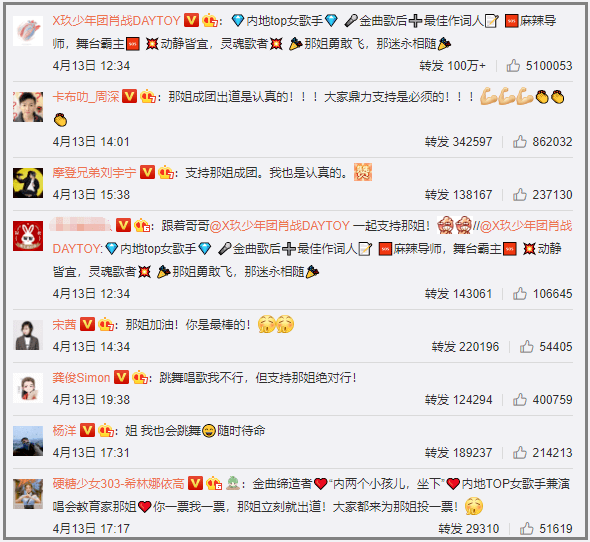
Task: Like 宋茜's comment thumbs-up icon
Action: click(x=526, y=346)
